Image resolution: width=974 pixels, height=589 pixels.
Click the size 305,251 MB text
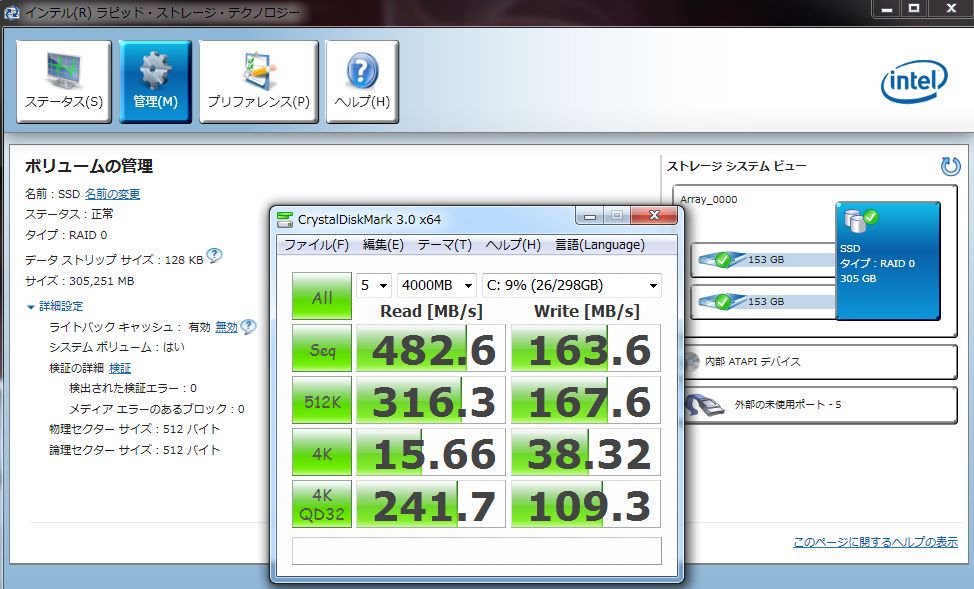pyautogui.click(x=80, y=281)
